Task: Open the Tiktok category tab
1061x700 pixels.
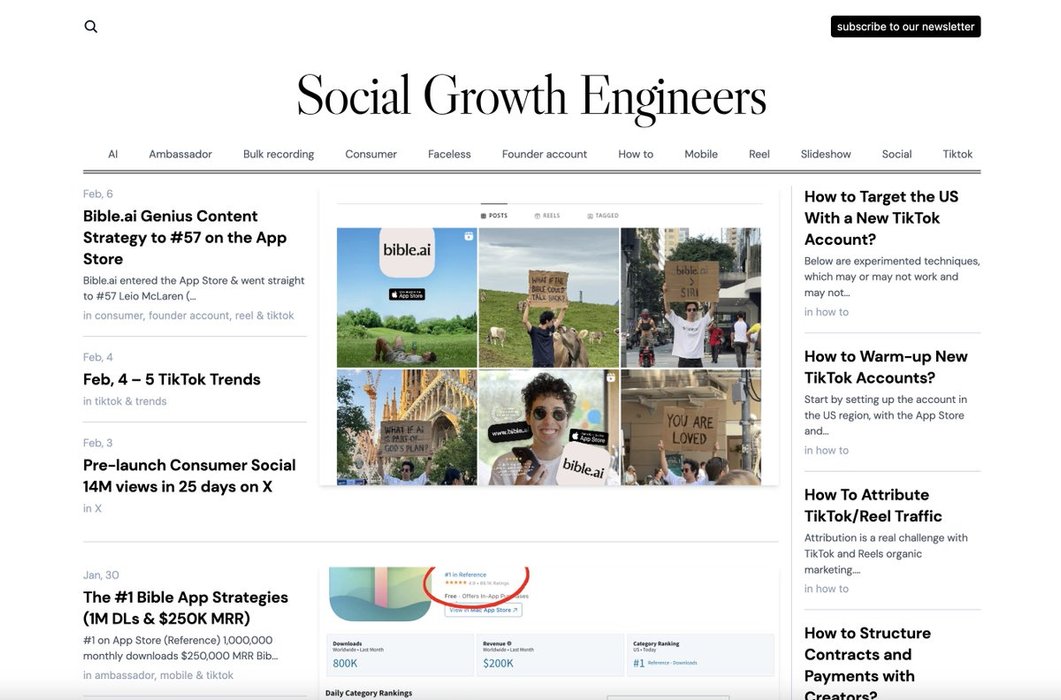Action: (957, 154)
